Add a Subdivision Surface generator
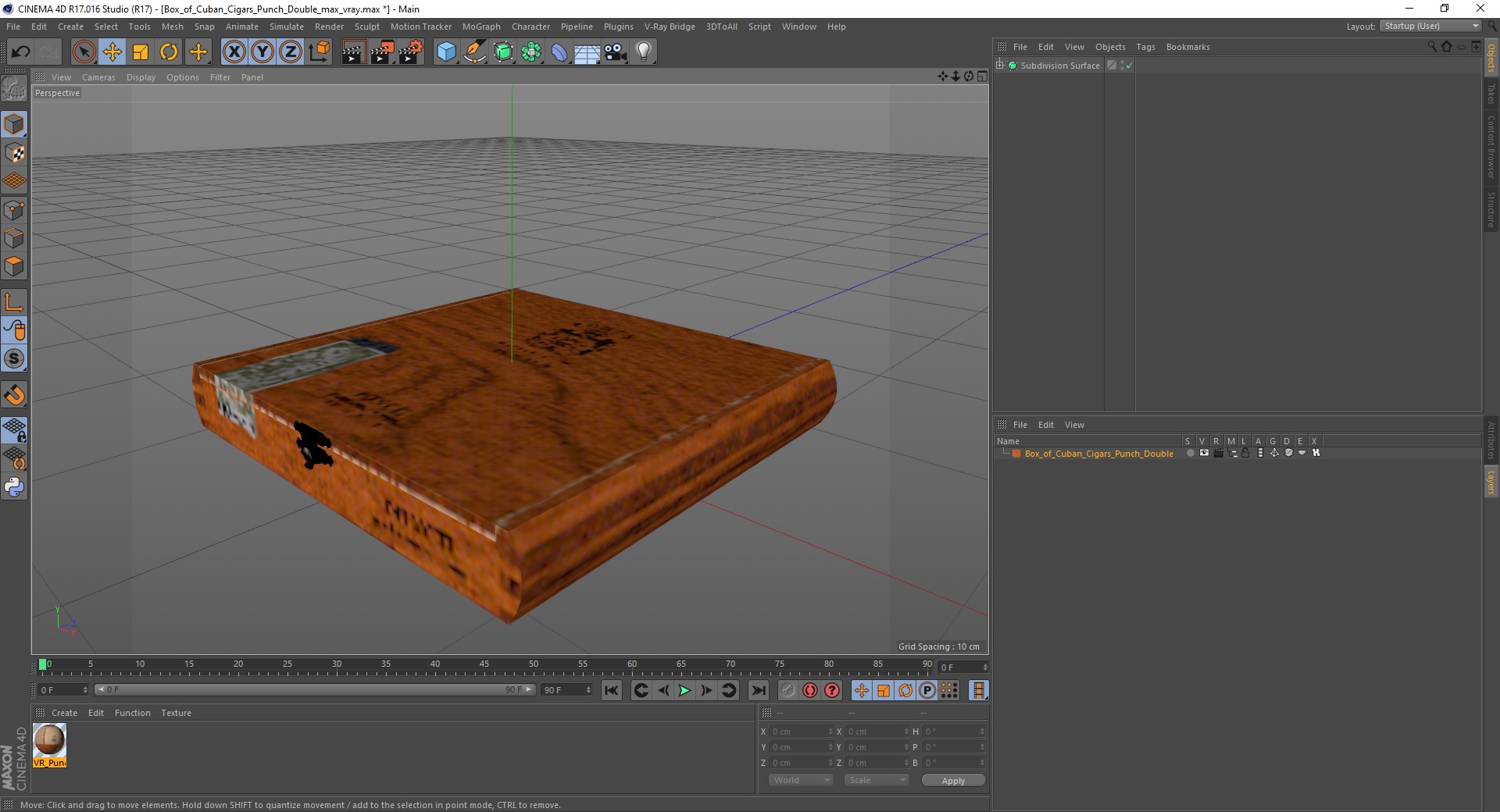Viewport: 1500px width, 812px height. tap(503, 52)
